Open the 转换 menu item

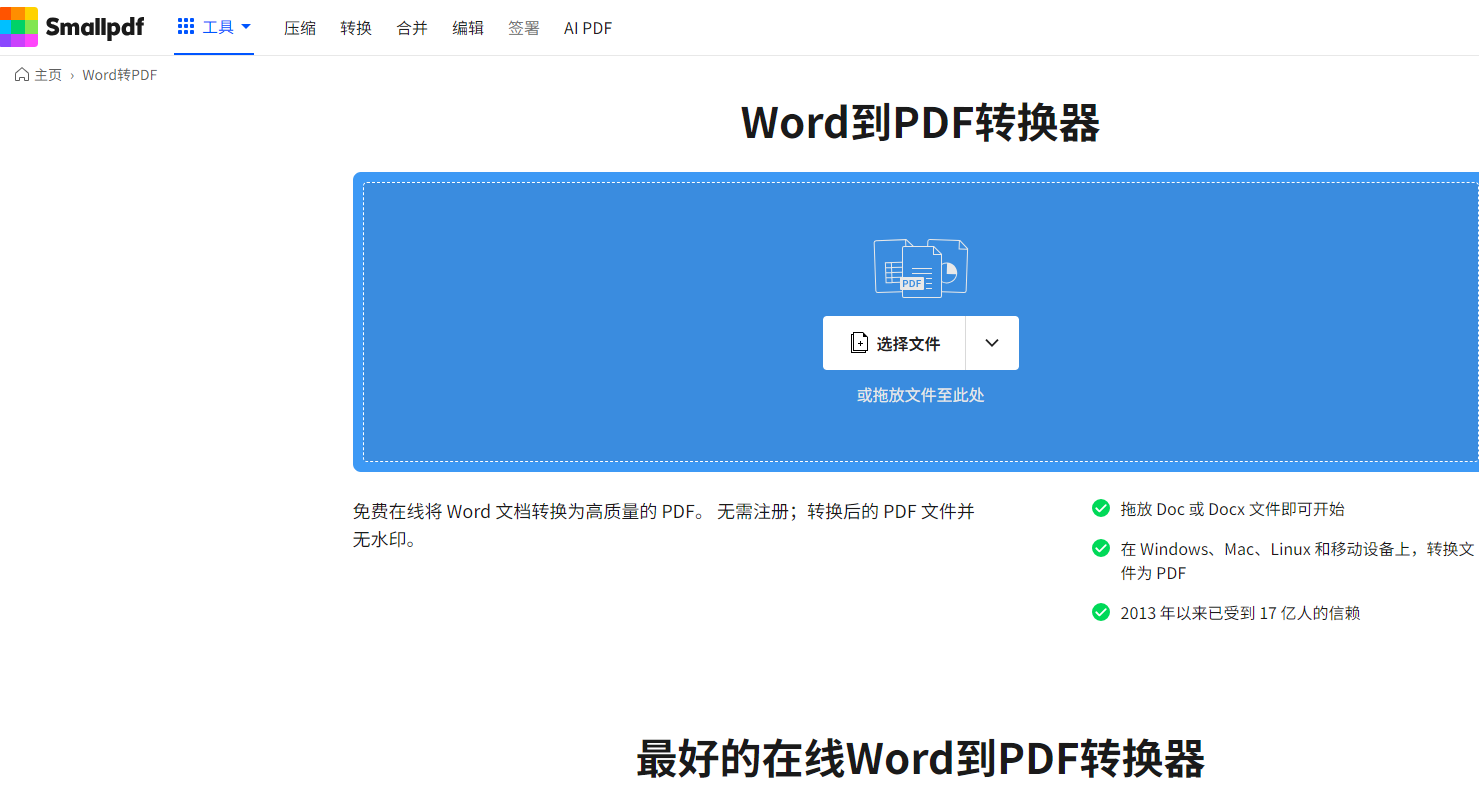pos(356,28)
